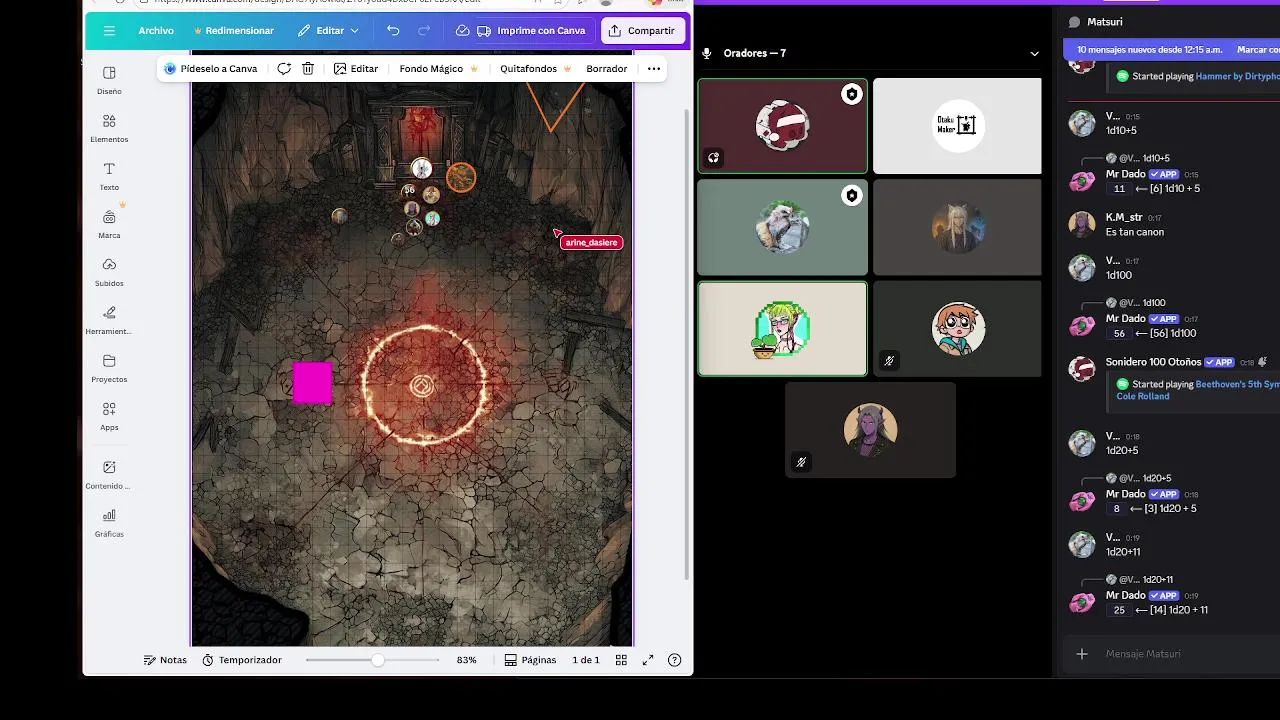
Task: Click Imprime con Canva button
Action: (532, 31)
